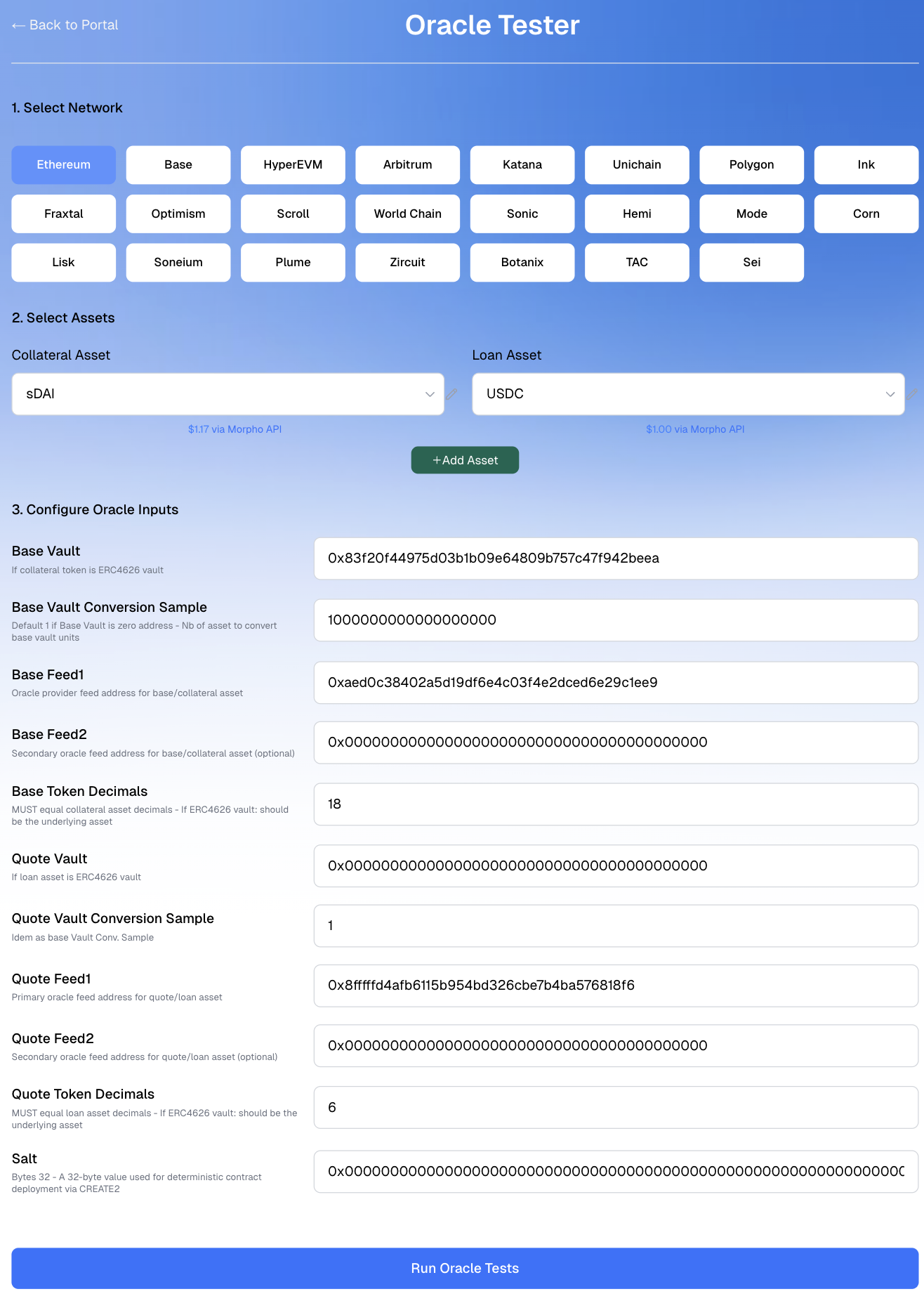Pick the Optimism network

(178, 214)
